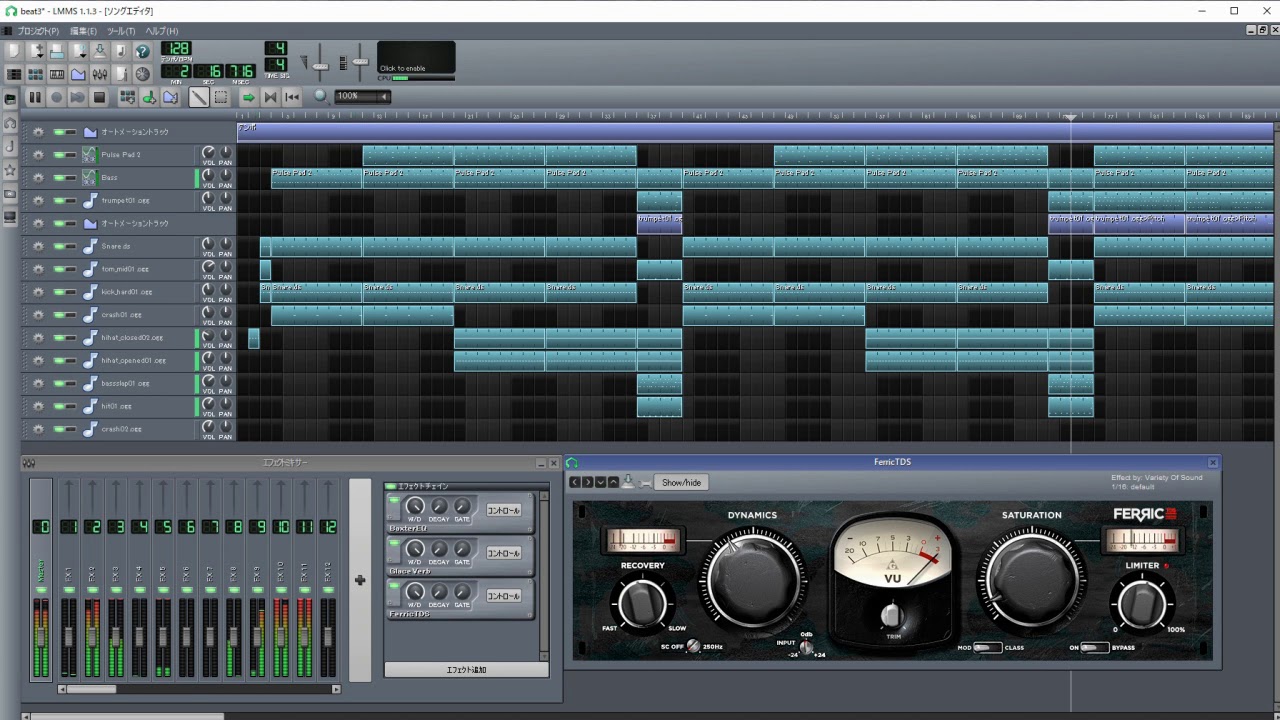This screenshot has height=720, width=1280.
Task: Open controls for GlaceVerb effect
Action: pos(503,553)
